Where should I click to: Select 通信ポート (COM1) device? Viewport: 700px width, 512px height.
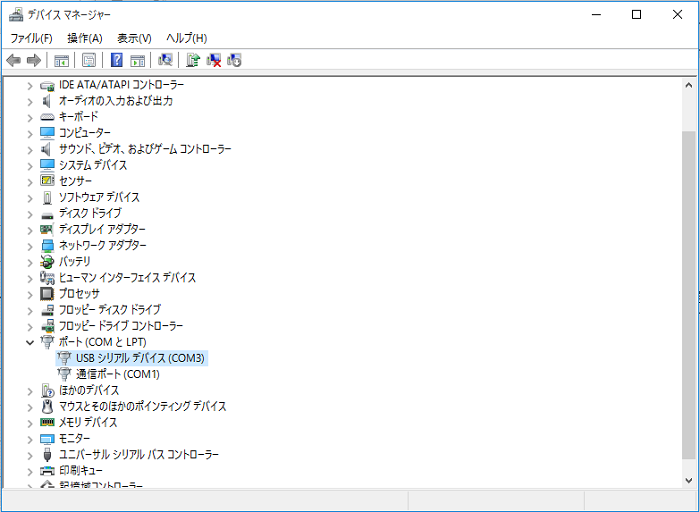tap(117, 374)
